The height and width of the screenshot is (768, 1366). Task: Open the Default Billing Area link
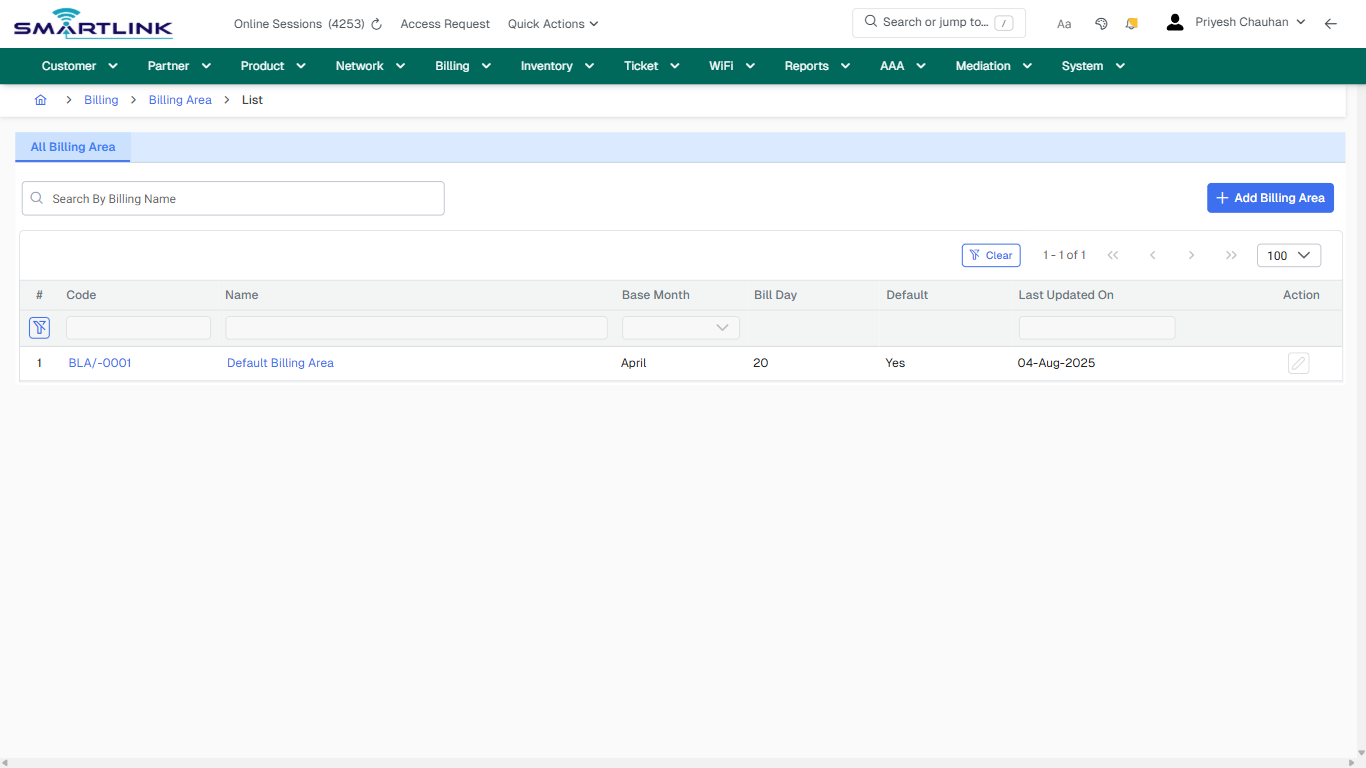280,363
